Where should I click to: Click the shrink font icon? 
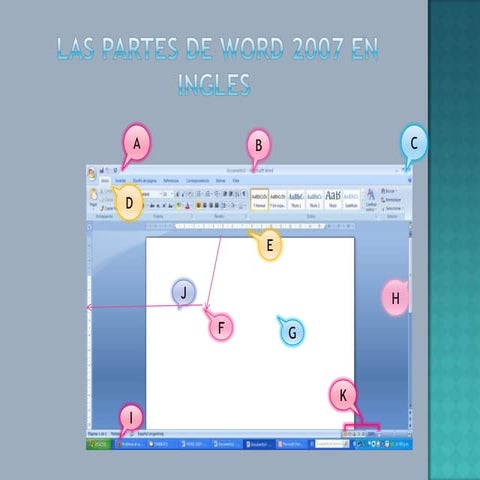point(183,194)
